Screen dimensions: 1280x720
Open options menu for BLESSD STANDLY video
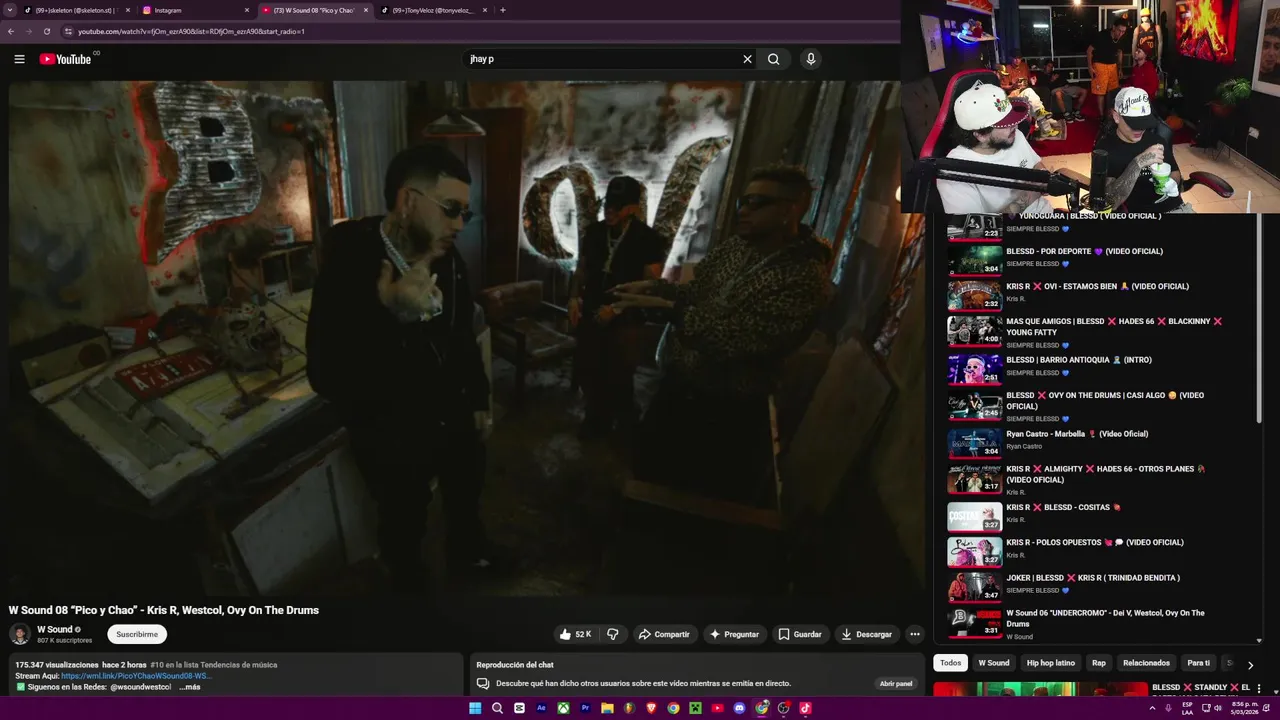coord(1258,688)
